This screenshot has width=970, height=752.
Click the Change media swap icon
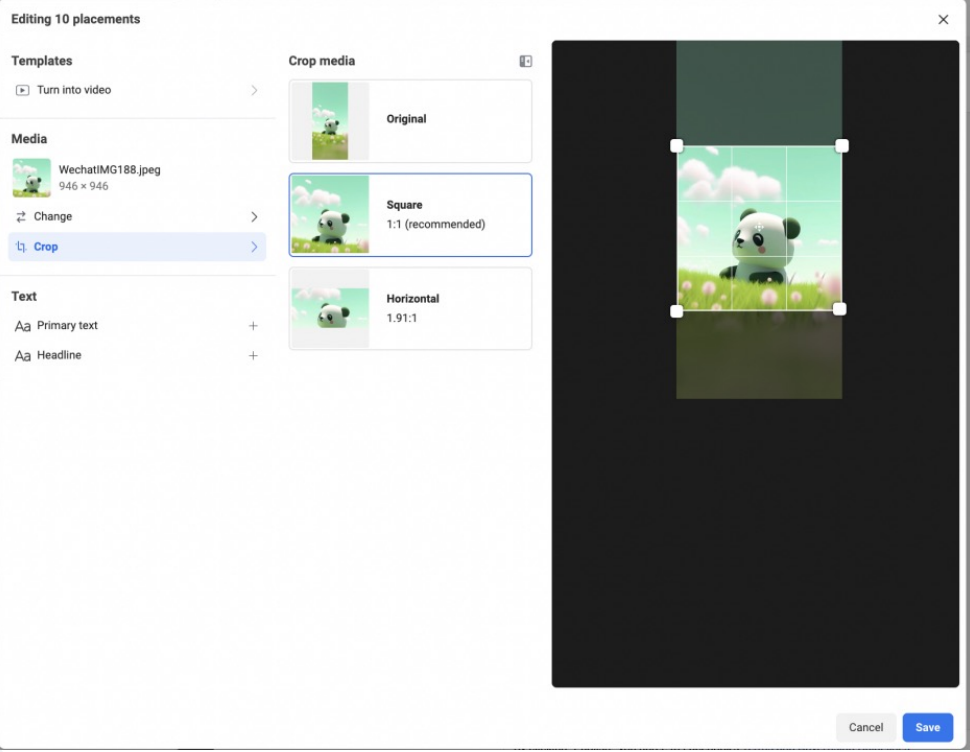pos(21,216)
